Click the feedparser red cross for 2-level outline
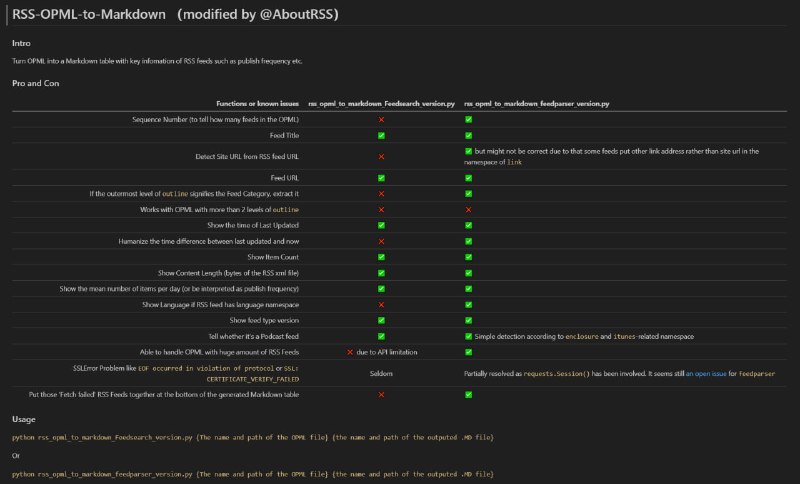This screenshot has height=484, width=800. pyautogui.click(x=468, y=210)
